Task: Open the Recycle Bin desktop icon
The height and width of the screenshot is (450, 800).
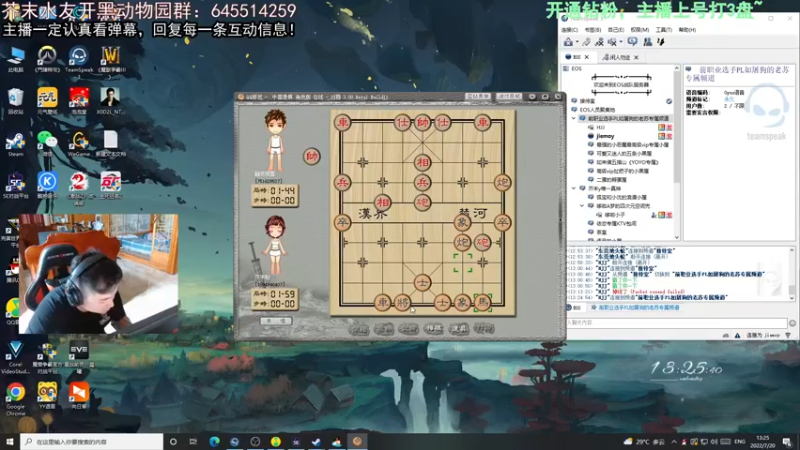Action: [x=15, y=101]
